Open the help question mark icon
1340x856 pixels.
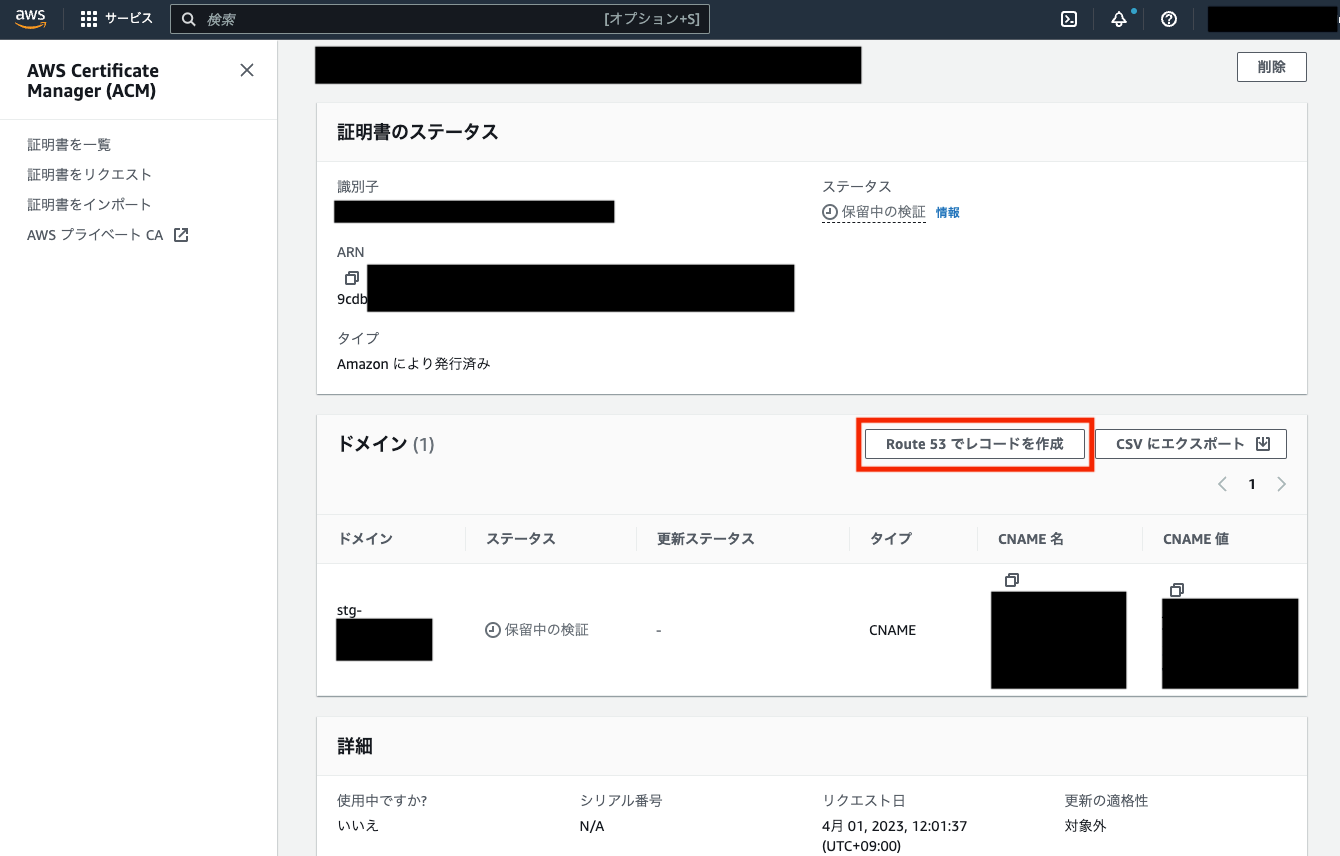tap(1169, 19)
